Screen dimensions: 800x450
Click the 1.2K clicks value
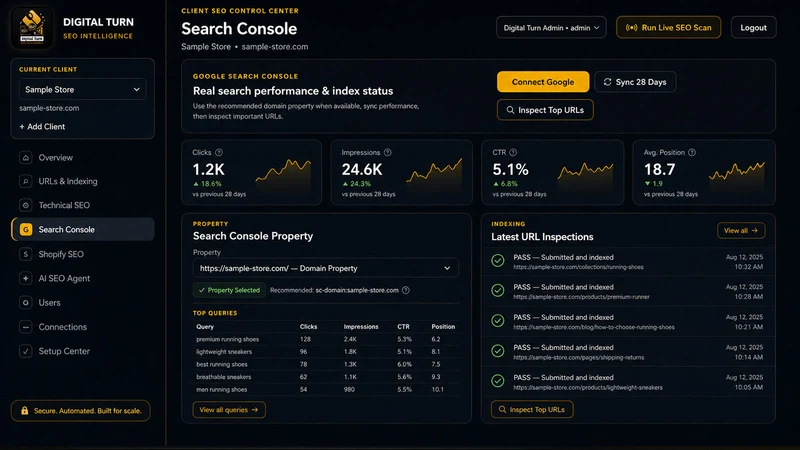208,169
